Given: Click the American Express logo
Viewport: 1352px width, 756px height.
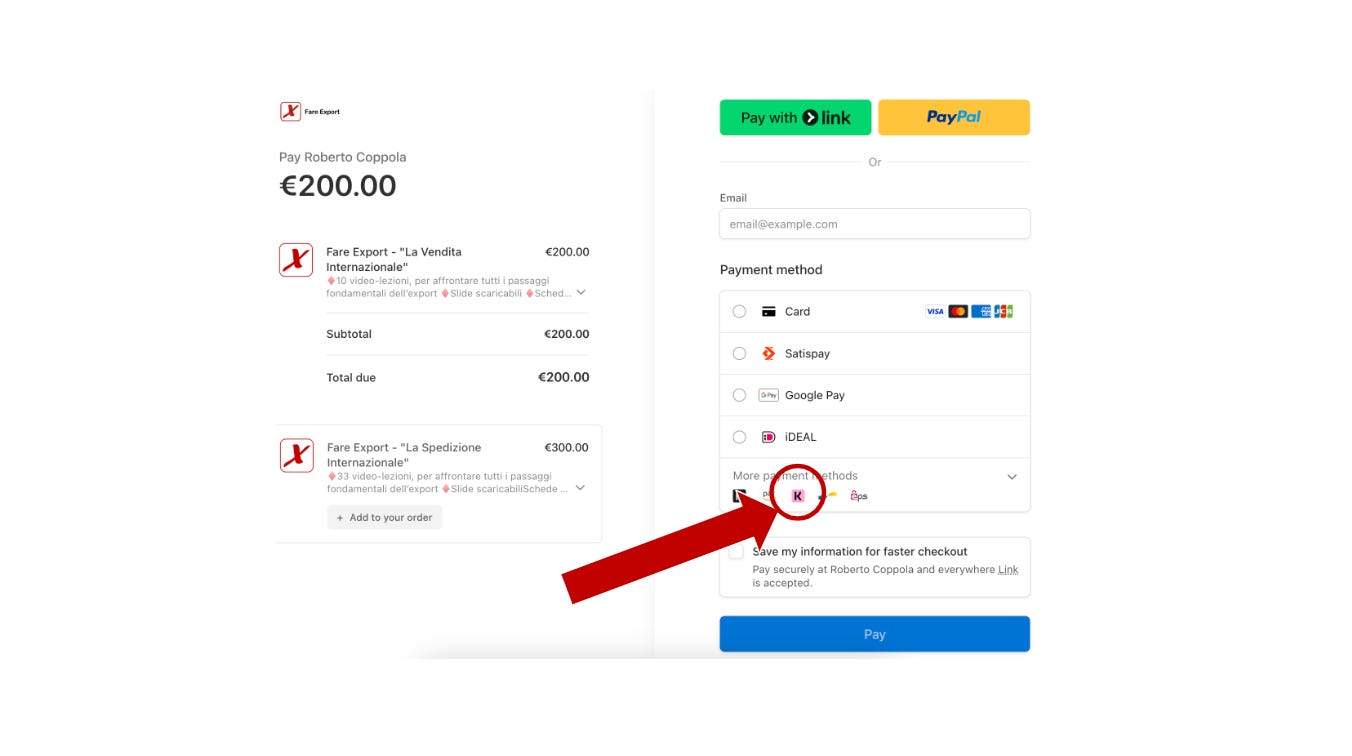Looking at the screenshot, I should (981, 312).
